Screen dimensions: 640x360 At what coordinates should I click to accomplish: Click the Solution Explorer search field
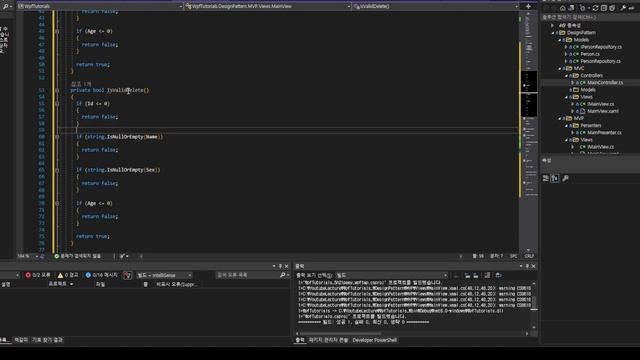coord(589,17)
